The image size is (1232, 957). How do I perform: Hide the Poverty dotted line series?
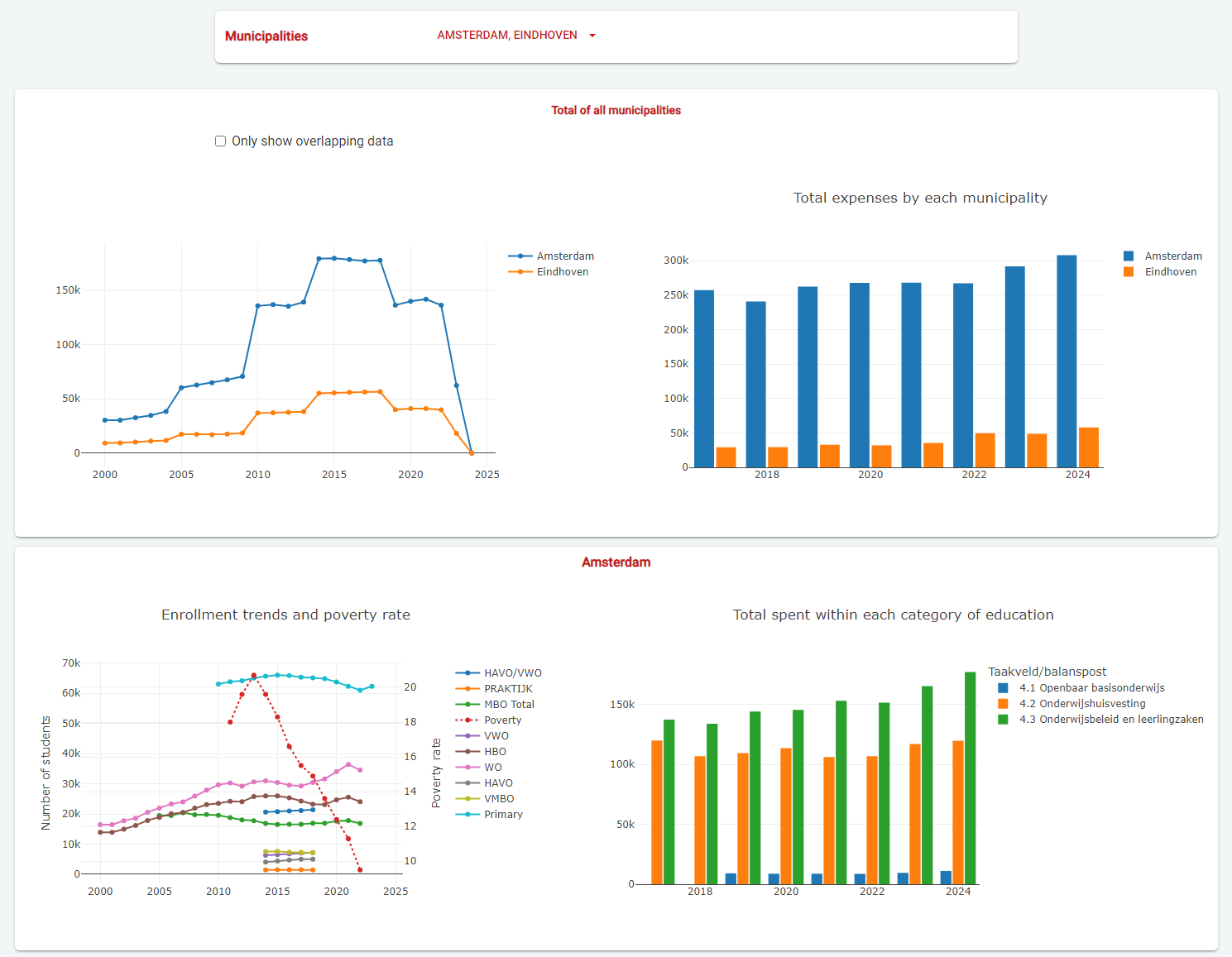502,720
